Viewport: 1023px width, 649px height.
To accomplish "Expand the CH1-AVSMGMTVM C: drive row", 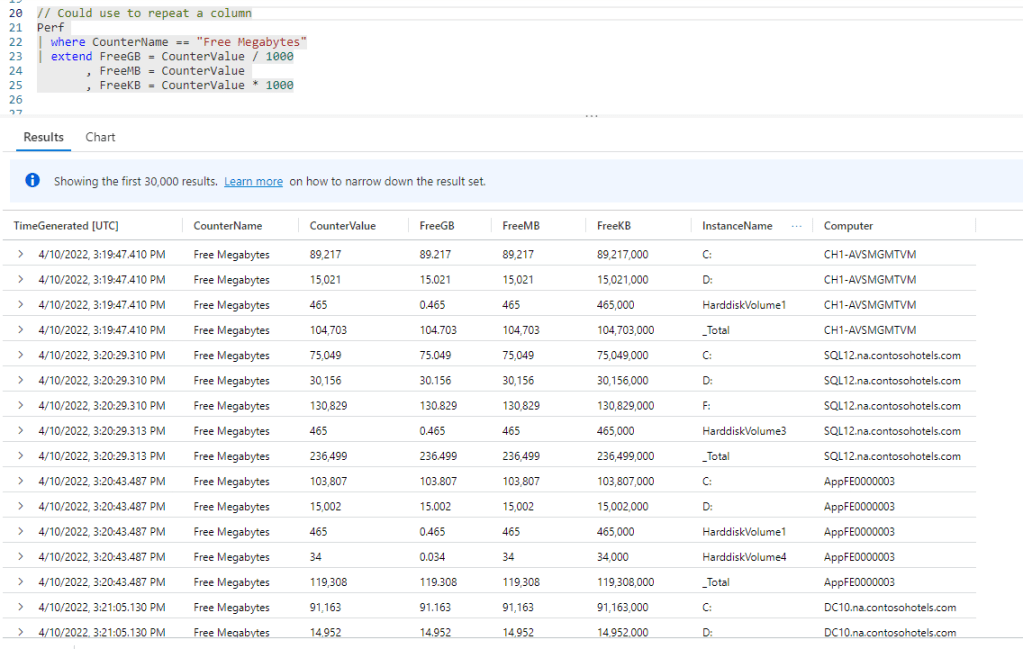I will click(20, 255).
